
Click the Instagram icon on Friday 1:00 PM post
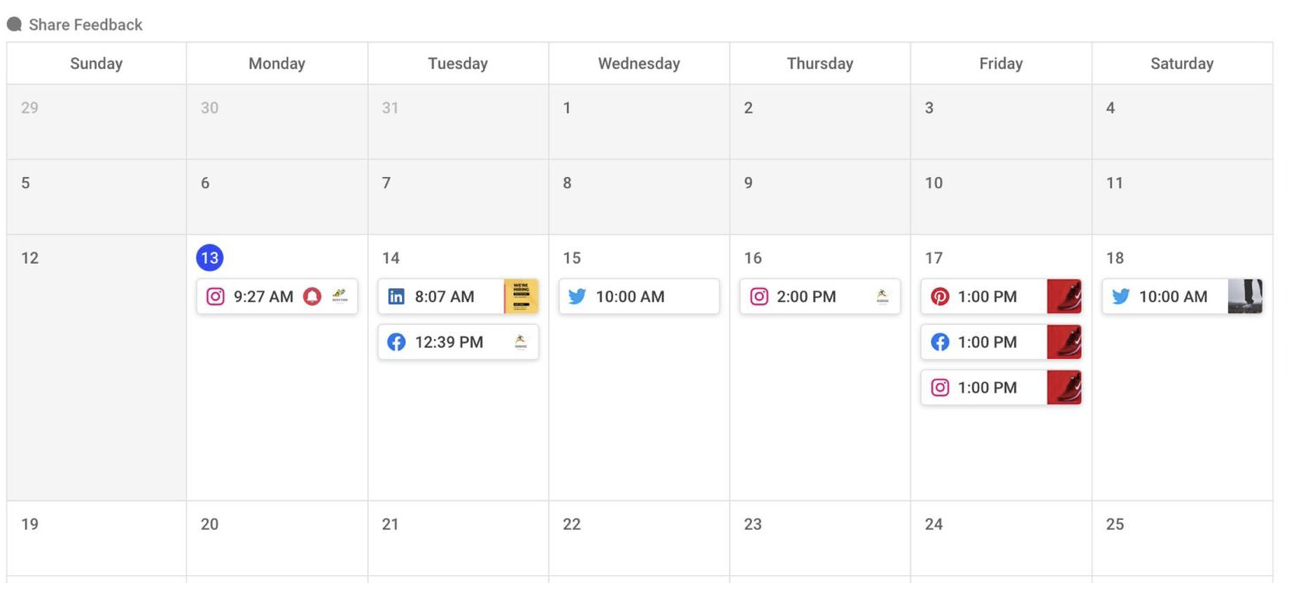(940, 387)
